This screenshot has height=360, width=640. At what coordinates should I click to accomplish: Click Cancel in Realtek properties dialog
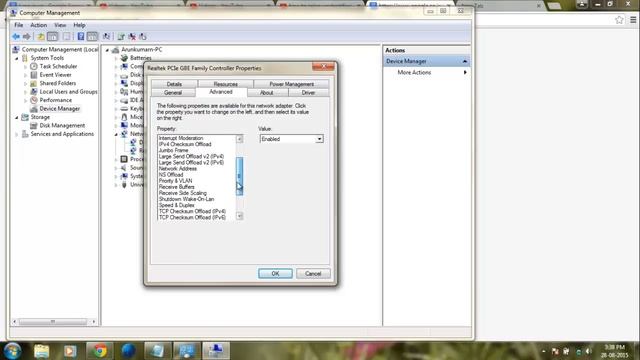(313, 273)
